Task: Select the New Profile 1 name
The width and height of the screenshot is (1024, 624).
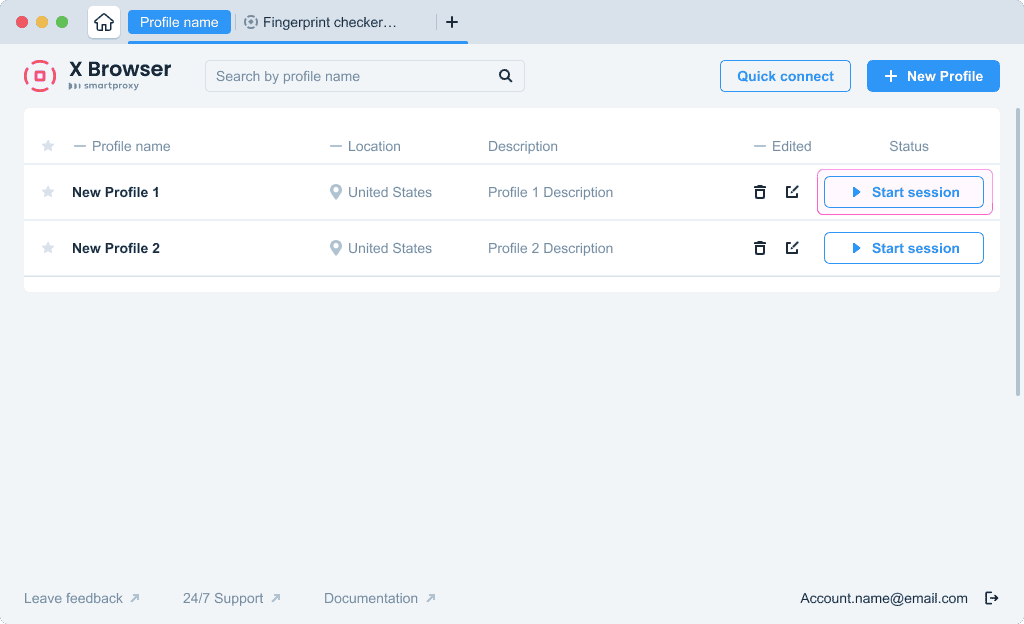Action: coord(116,192)
